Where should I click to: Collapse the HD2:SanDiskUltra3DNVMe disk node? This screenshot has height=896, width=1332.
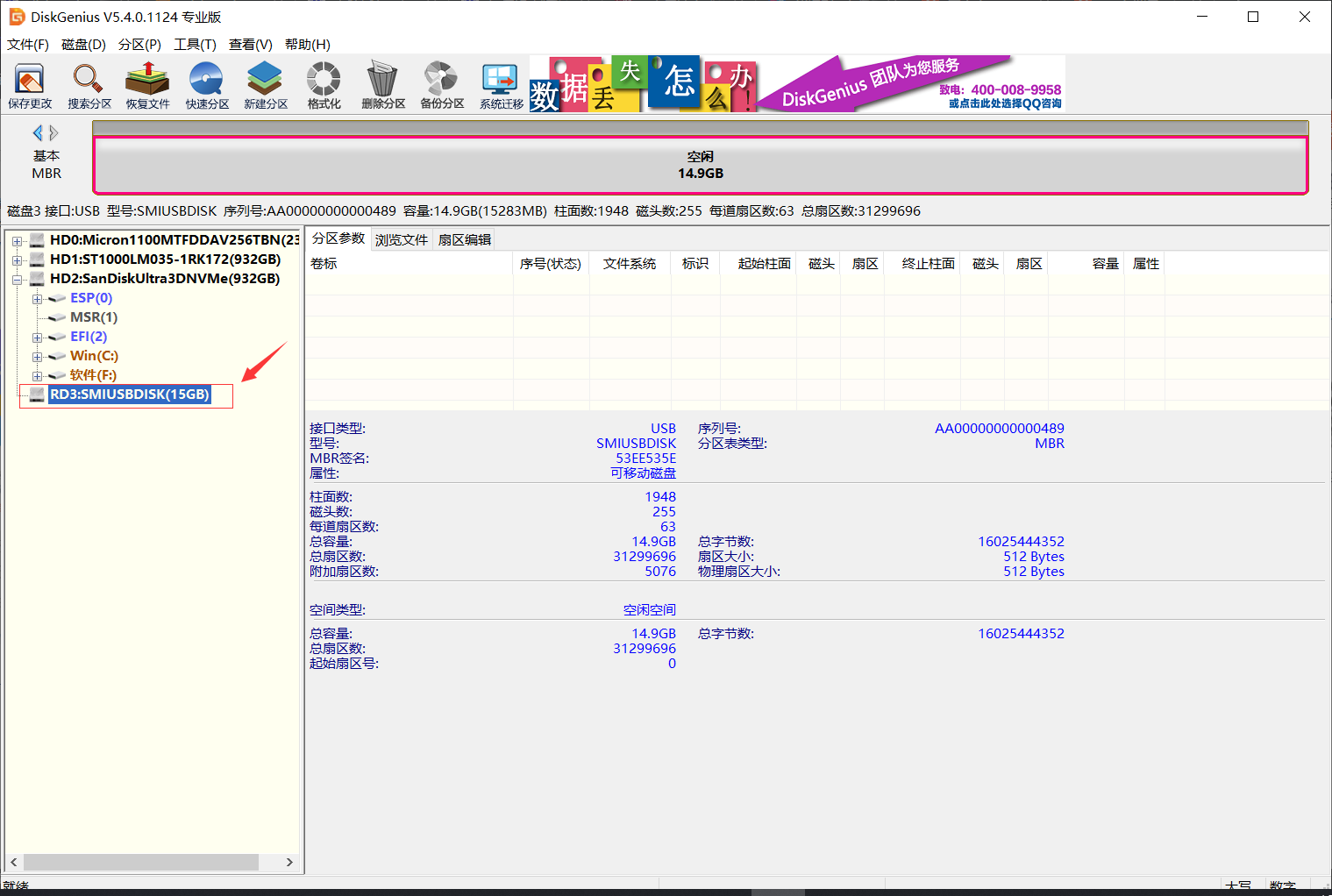point(18,278)
